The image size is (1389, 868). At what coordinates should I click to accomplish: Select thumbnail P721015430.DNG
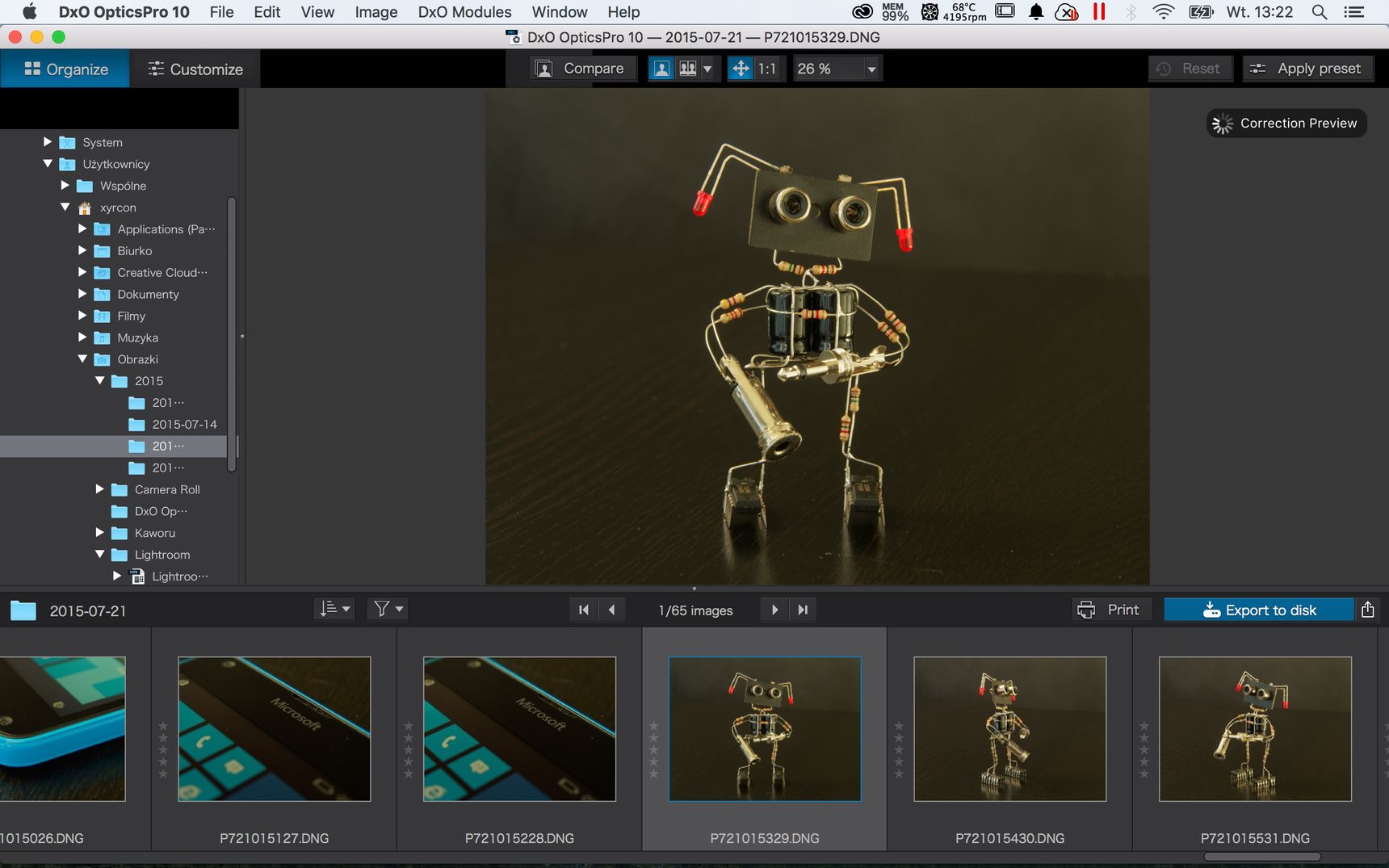click(x=1009, y=729)
